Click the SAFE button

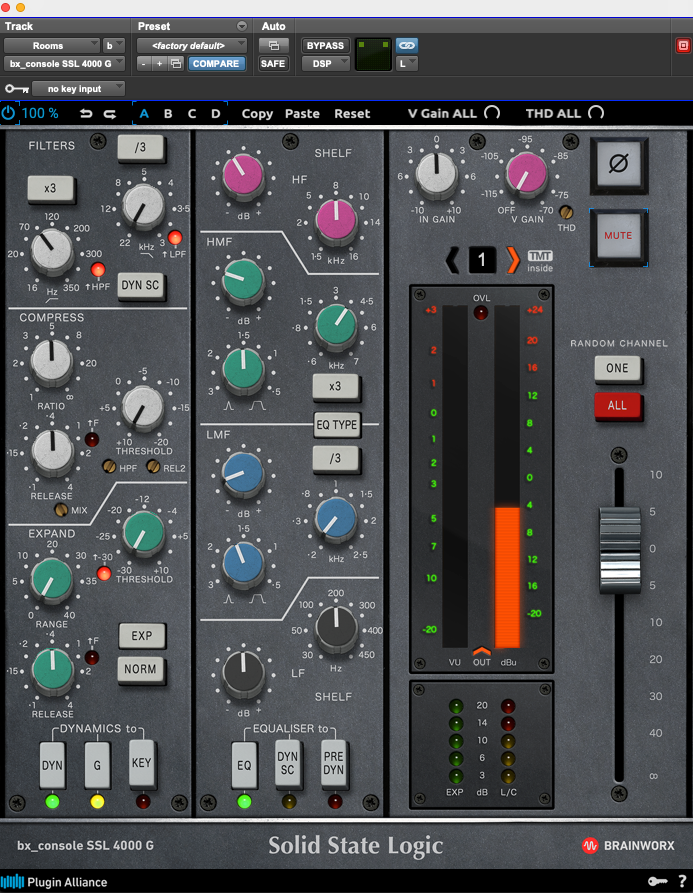273,64
